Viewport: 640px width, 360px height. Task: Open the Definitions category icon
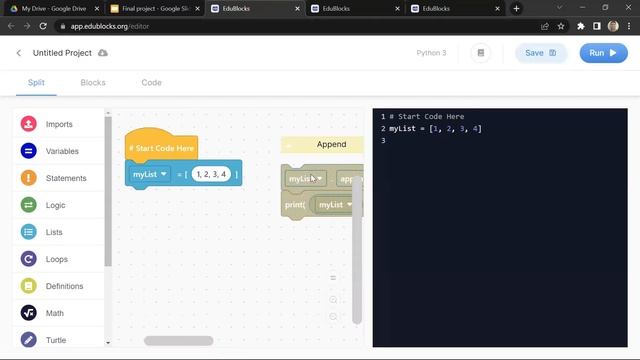(x=29, y=286)
